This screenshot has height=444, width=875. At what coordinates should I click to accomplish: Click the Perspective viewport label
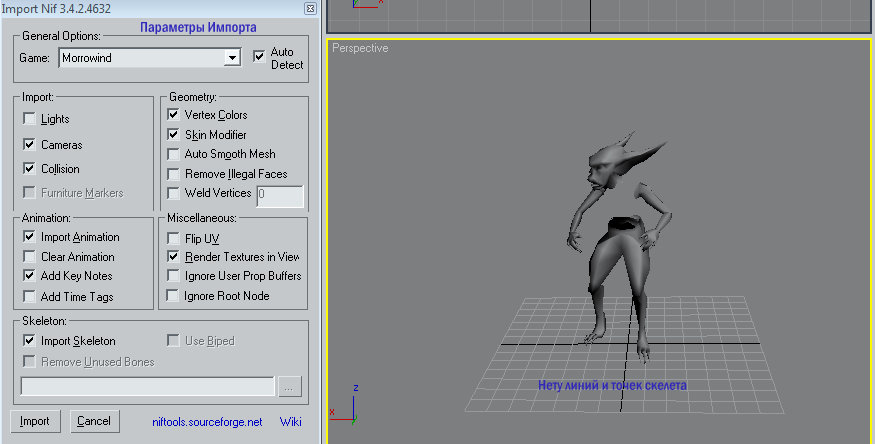coord(360,48)
